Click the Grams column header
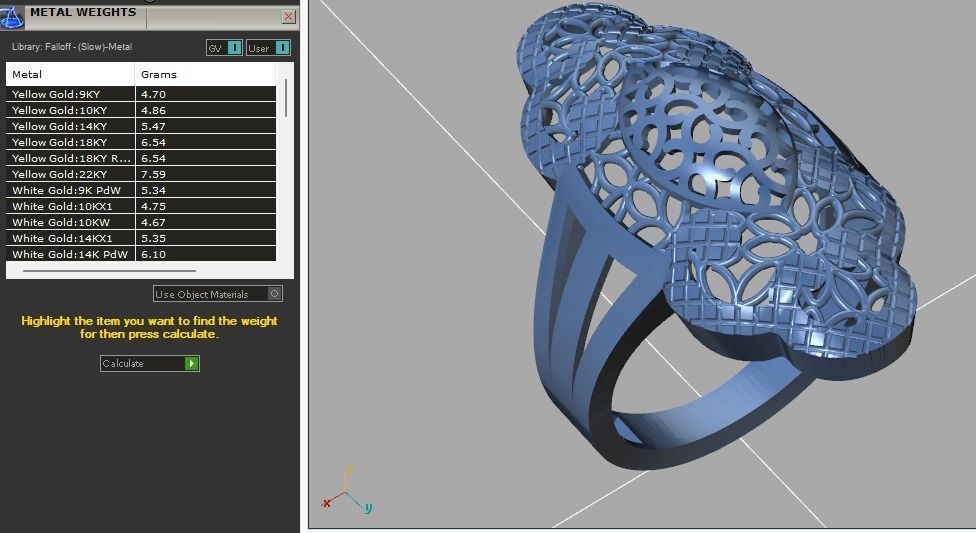Viewport: 976px width, 533px height. (x=205, y=74)
